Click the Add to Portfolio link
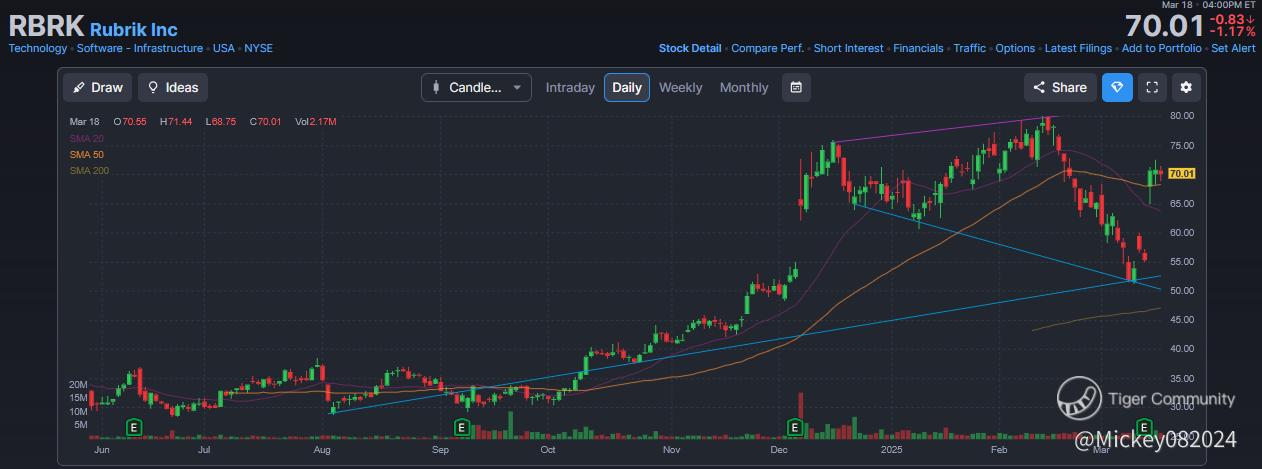 (x=1162, y=48)
